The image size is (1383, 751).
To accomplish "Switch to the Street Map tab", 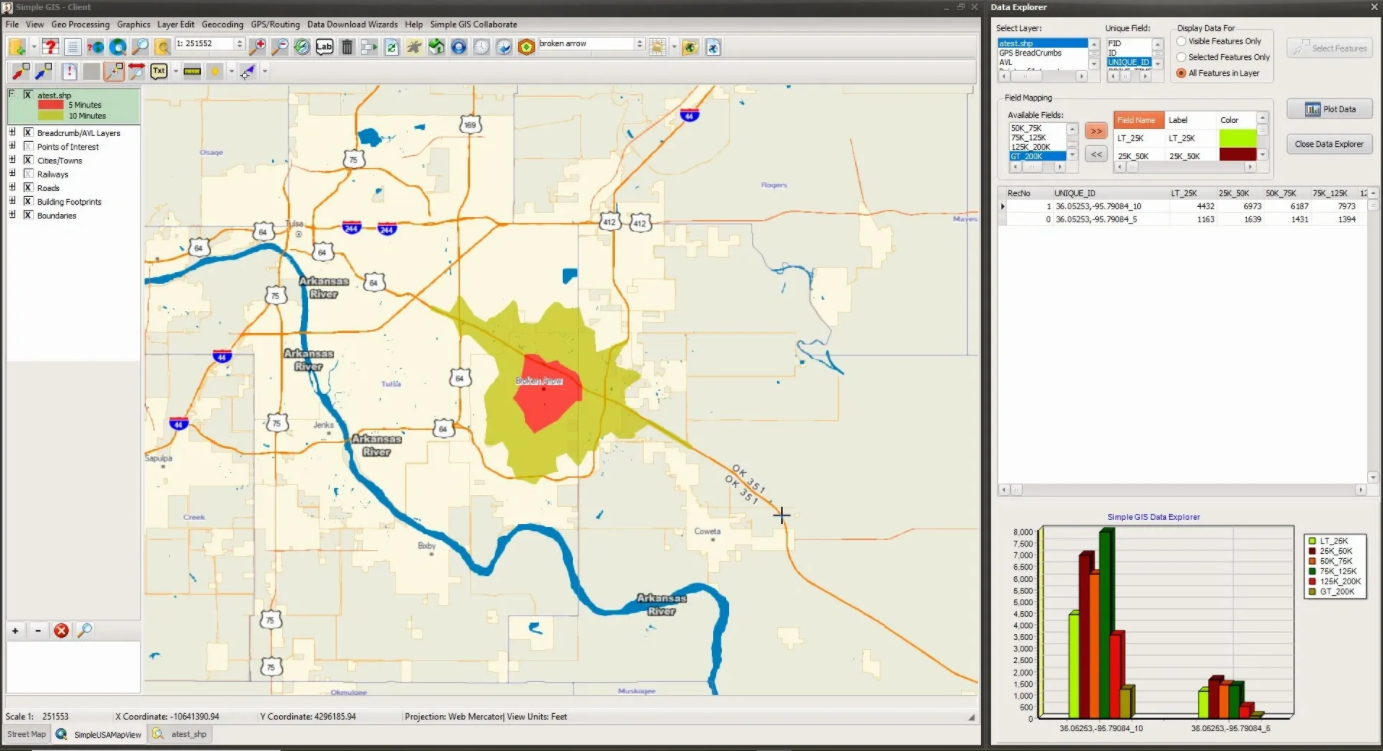I will click(x=25, y=733).
